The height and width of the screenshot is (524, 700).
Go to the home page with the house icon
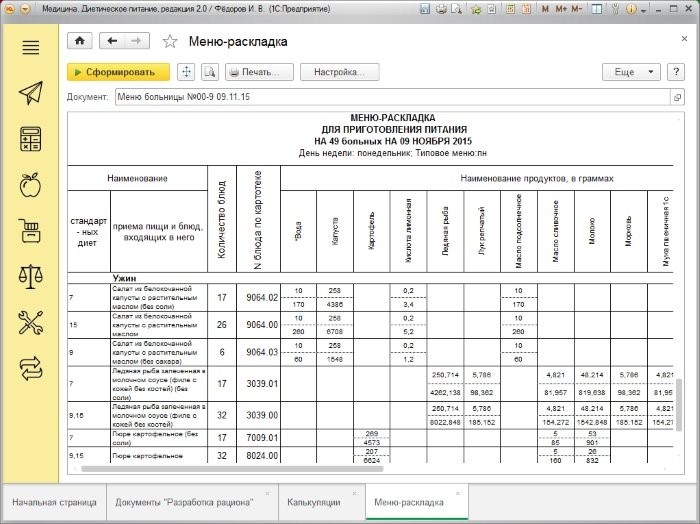tap(79, 41)
